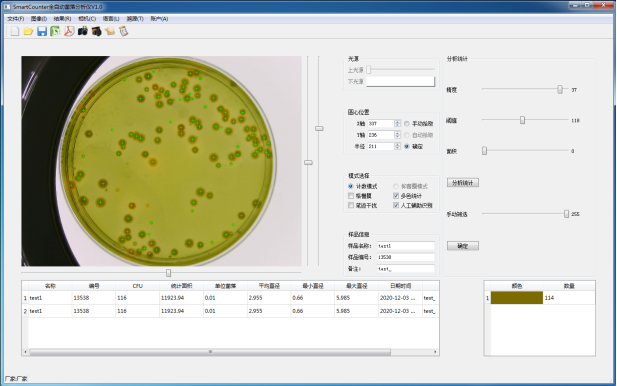Open the 文件(F) menu
This screenshot has height=386, width=617.
click(x=16, y=18)
